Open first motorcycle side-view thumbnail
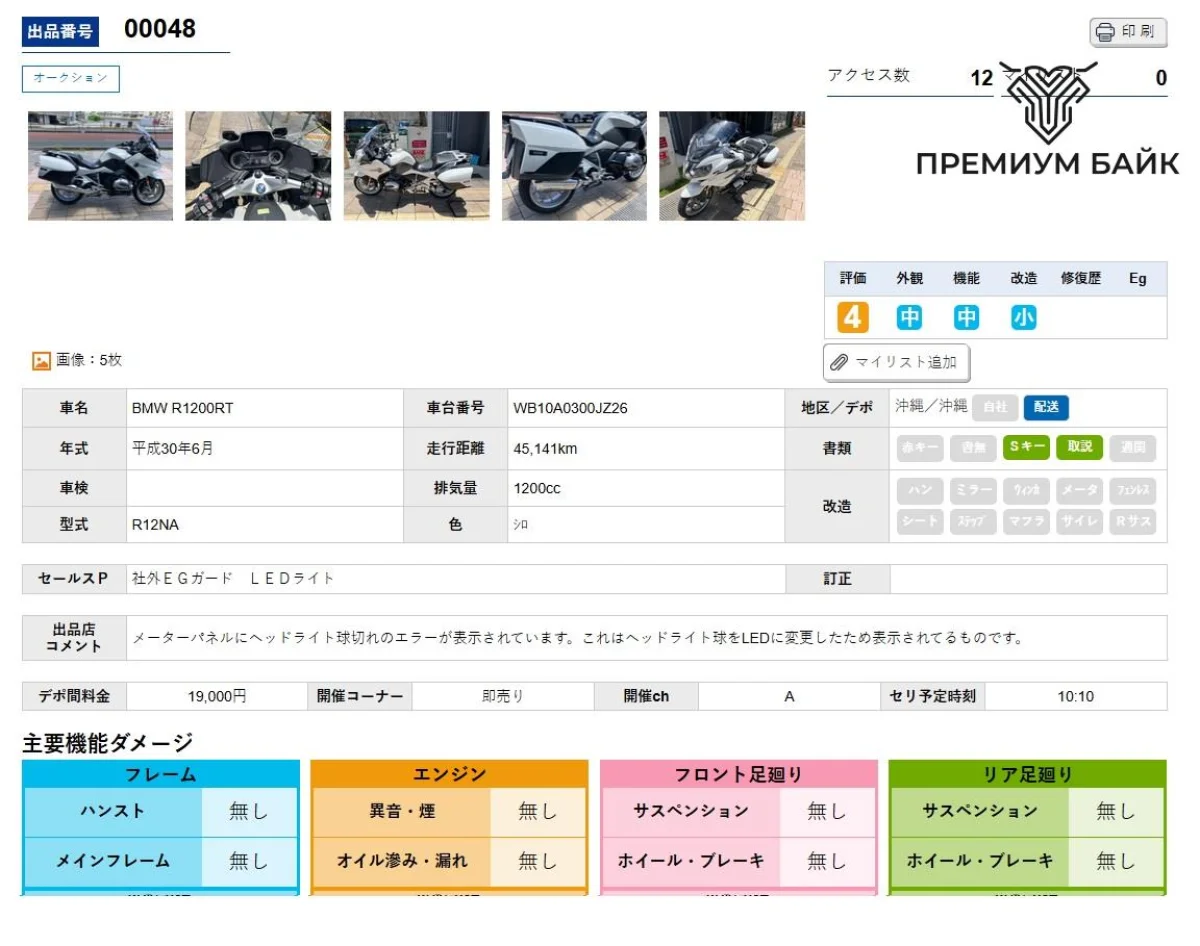The image size is (1200, 946). point(100,166)
